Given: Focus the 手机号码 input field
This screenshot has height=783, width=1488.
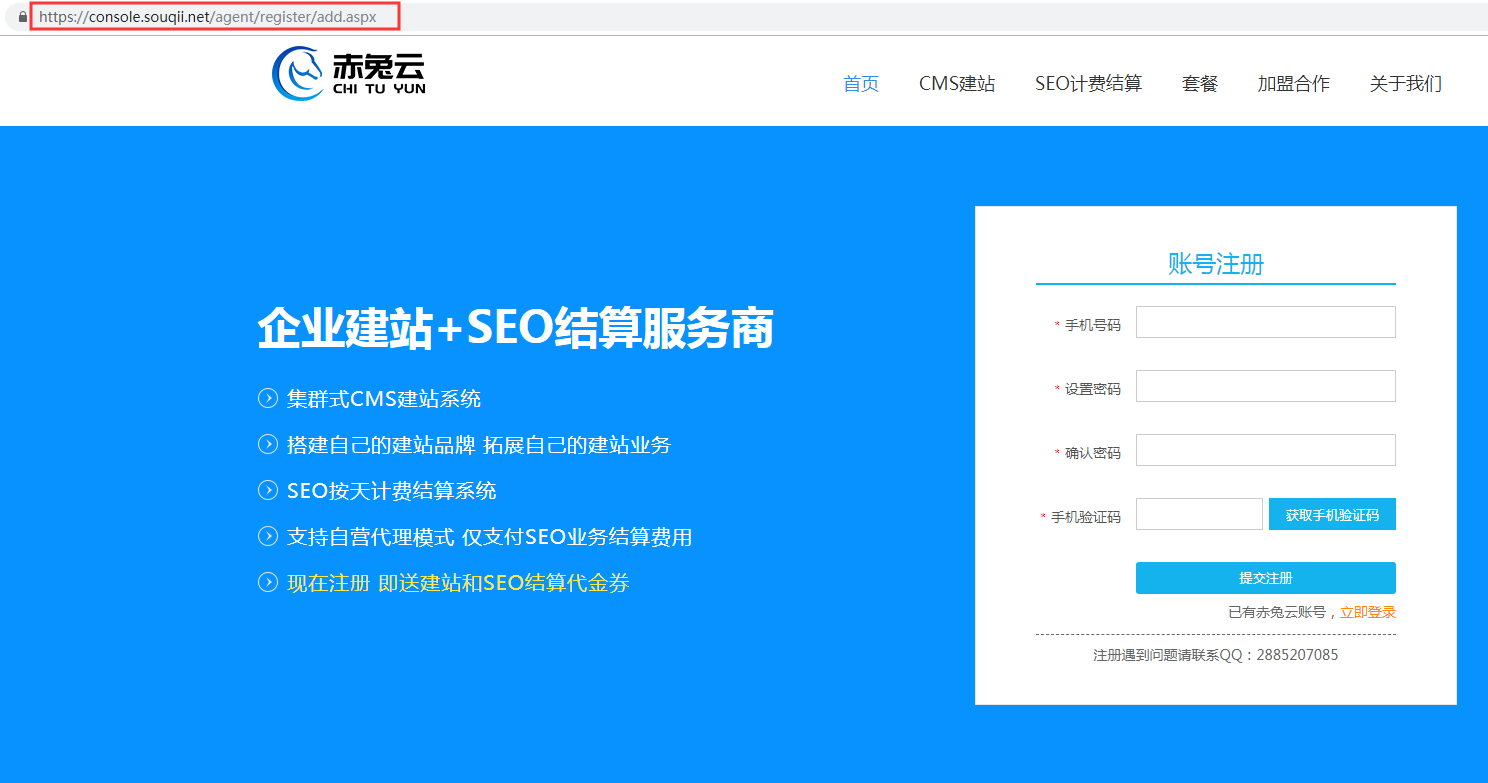Looking at the screenshot, I should coord(1265,322).
